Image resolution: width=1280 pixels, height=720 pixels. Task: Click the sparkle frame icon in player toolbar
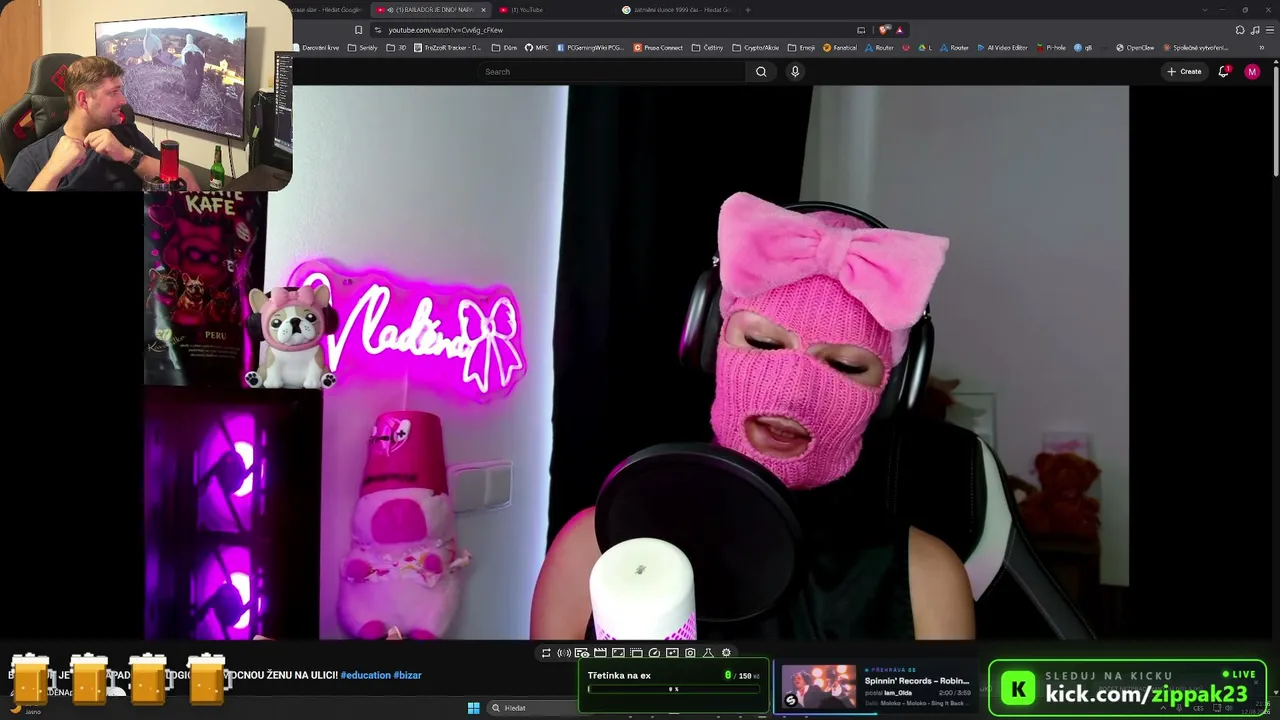click(x=672, y=653)
